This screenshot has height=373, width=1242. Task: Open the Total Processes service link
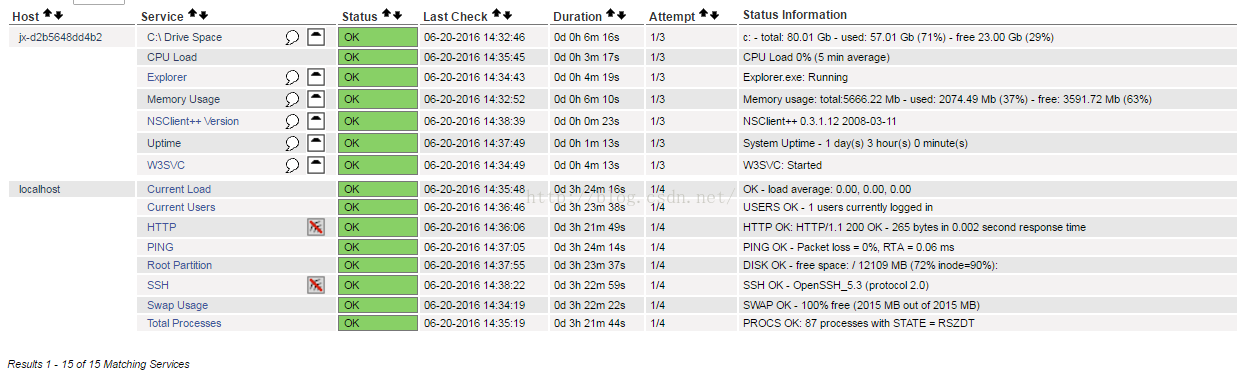184,323
